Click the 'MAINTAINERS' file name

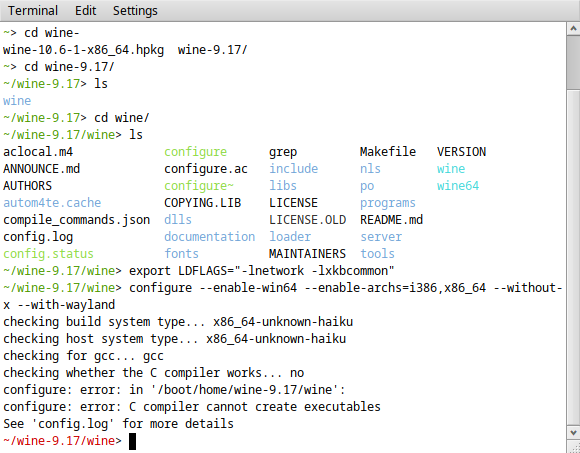(307, 254)
